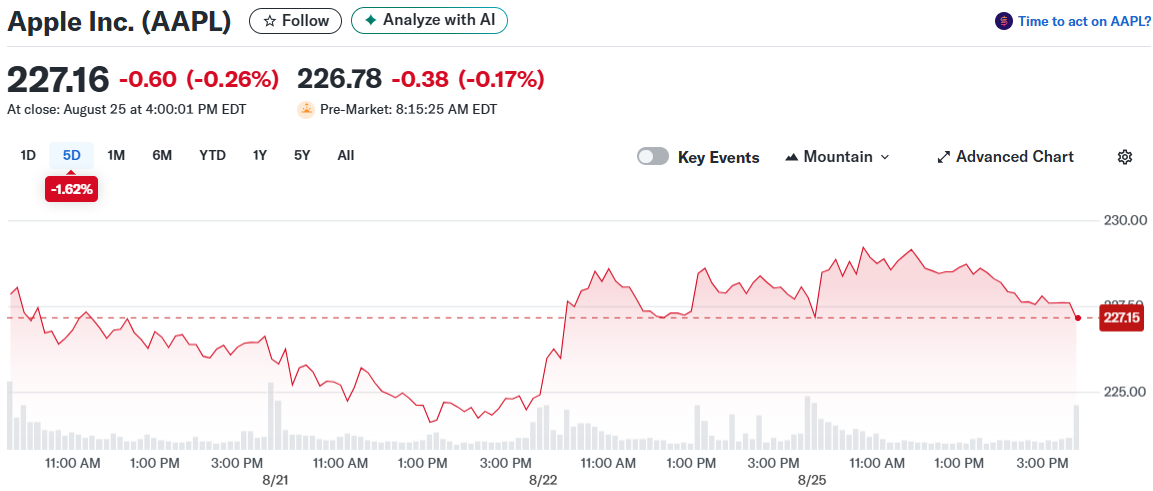Click the 8/25 date label

813,480
